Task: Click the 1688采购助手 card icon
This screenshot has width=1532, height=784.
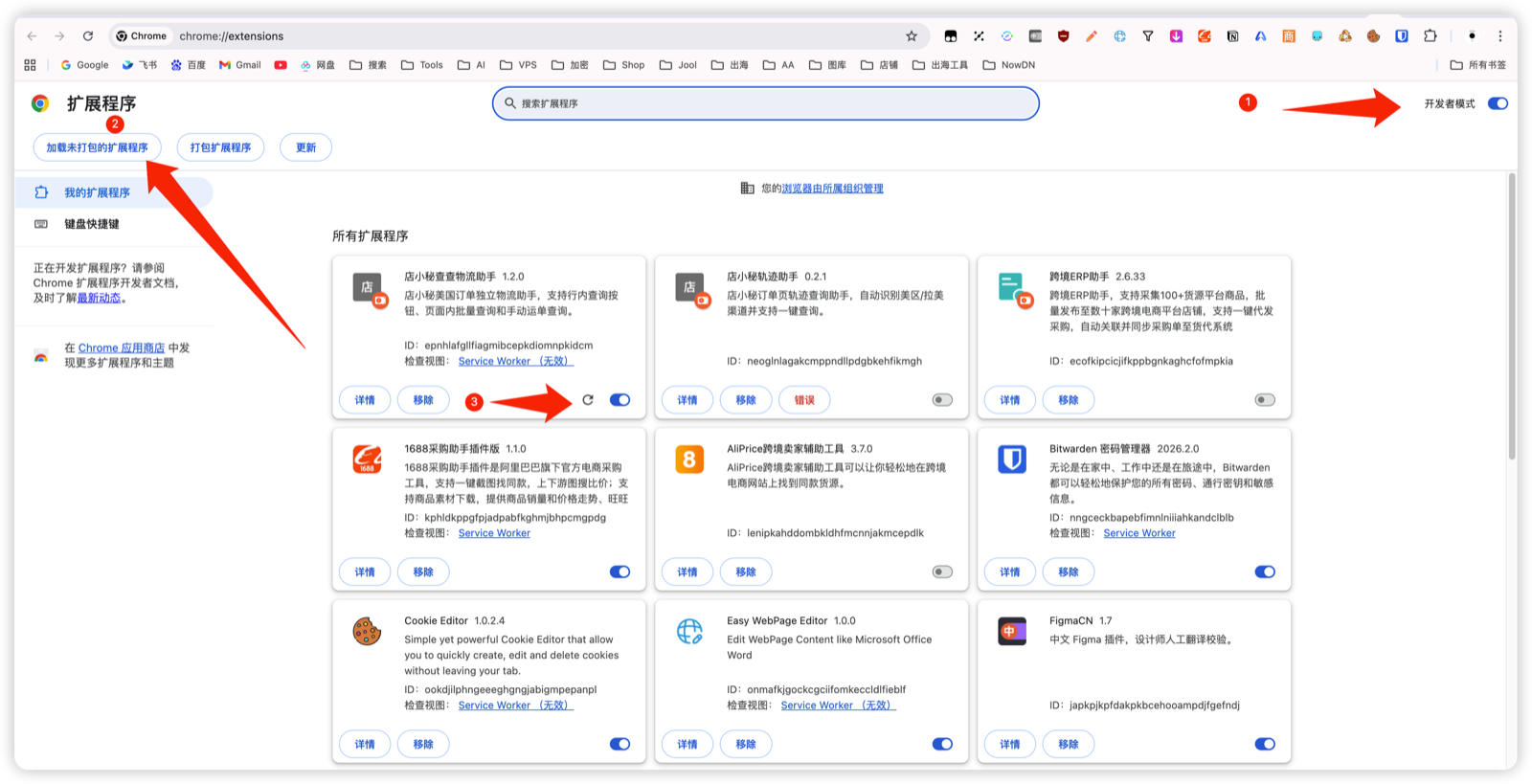Action: (367, 459)
